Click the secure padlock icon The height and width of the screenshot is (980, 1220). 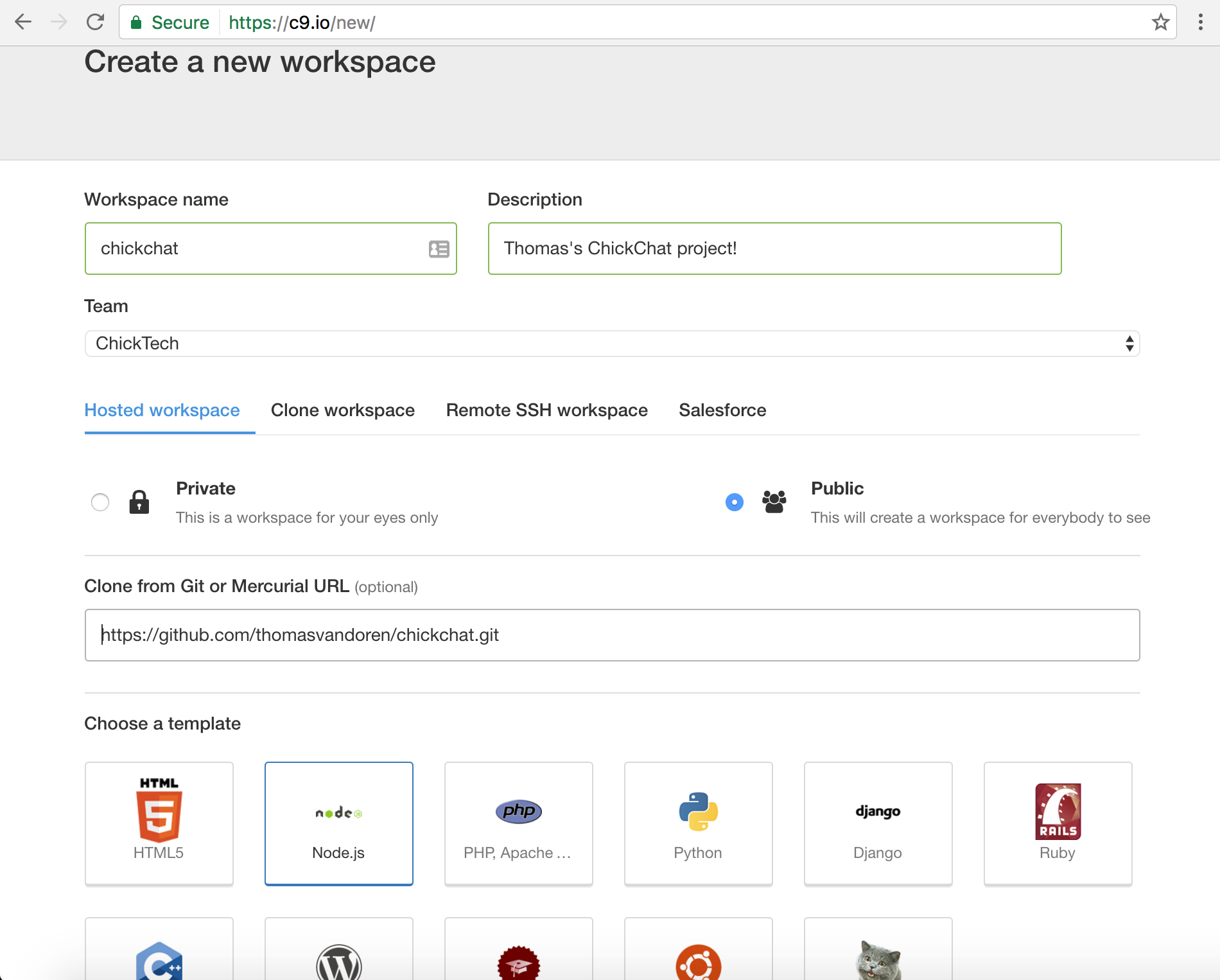136,22
